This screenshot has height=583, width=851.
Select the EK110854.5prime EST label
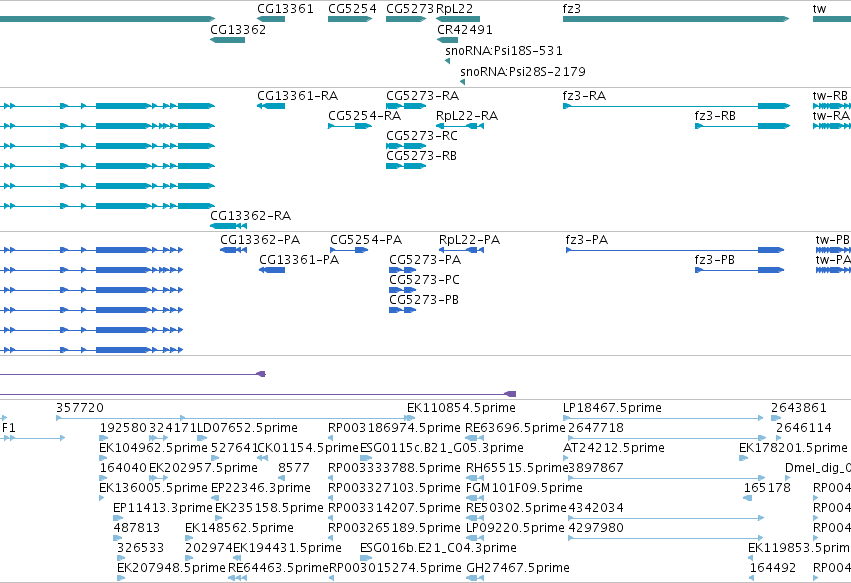click(461, 408)
